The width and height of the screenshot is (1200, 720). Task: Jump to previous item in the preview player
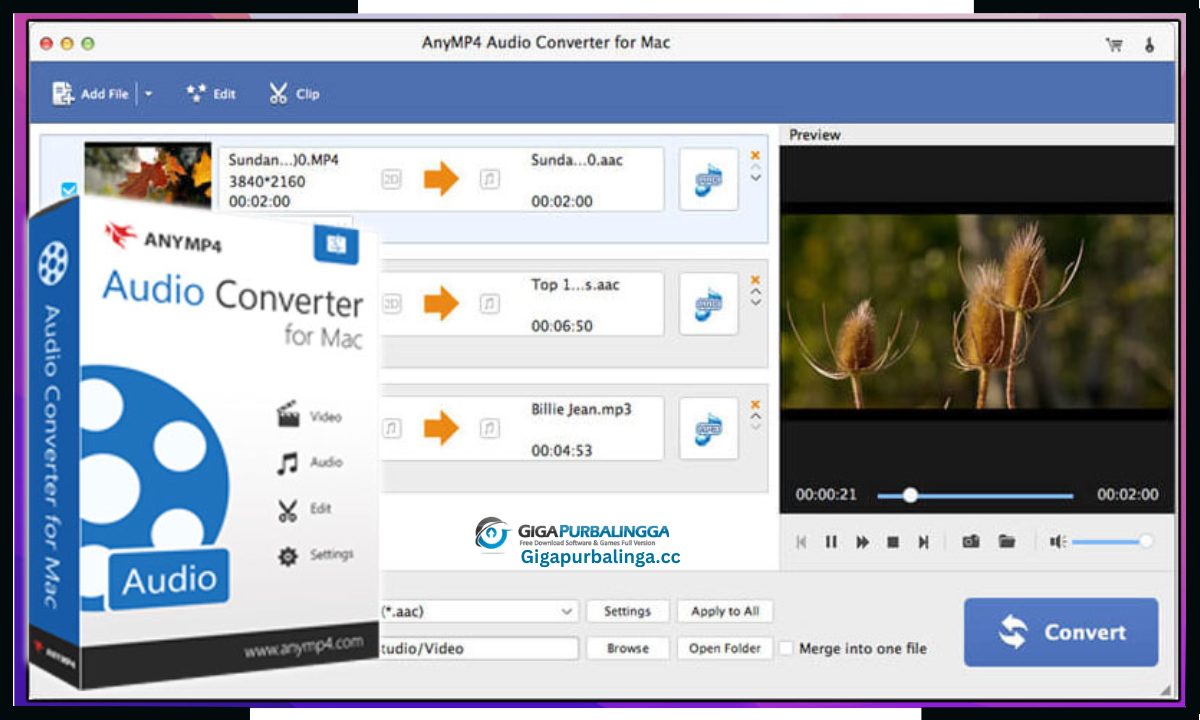pos(801,542)
